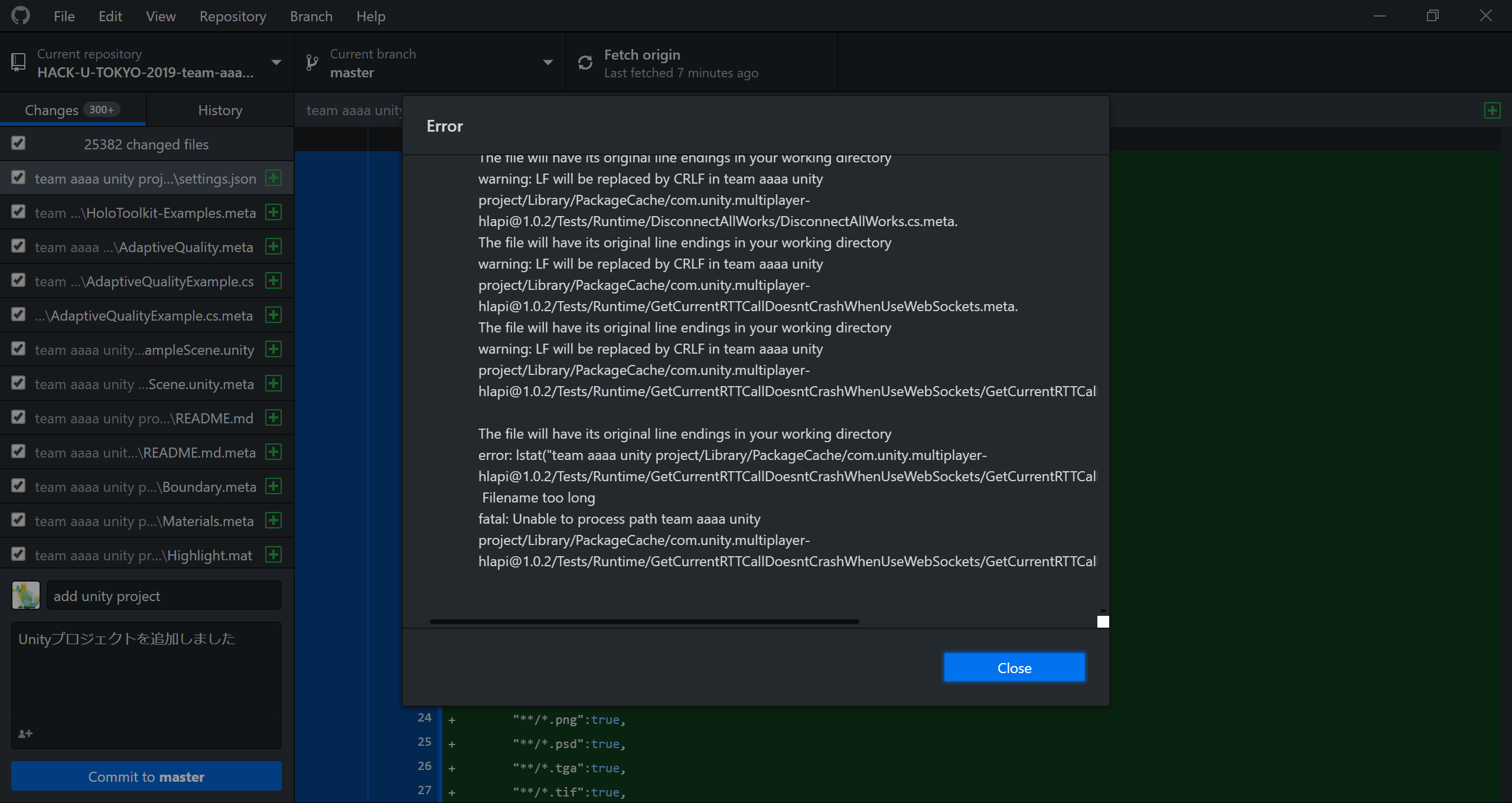
Task: Click green added icon for ampleScene.unity
Action: point(273,349)
